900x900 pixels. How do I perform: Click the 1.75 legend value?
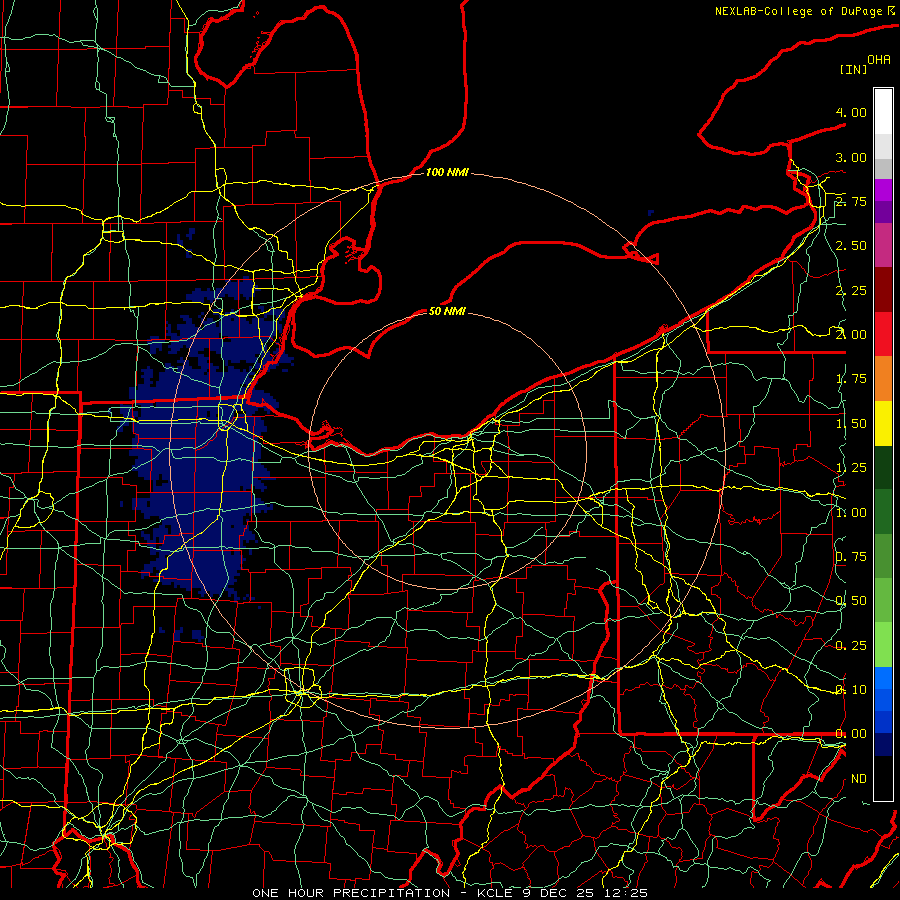point(851,379)
